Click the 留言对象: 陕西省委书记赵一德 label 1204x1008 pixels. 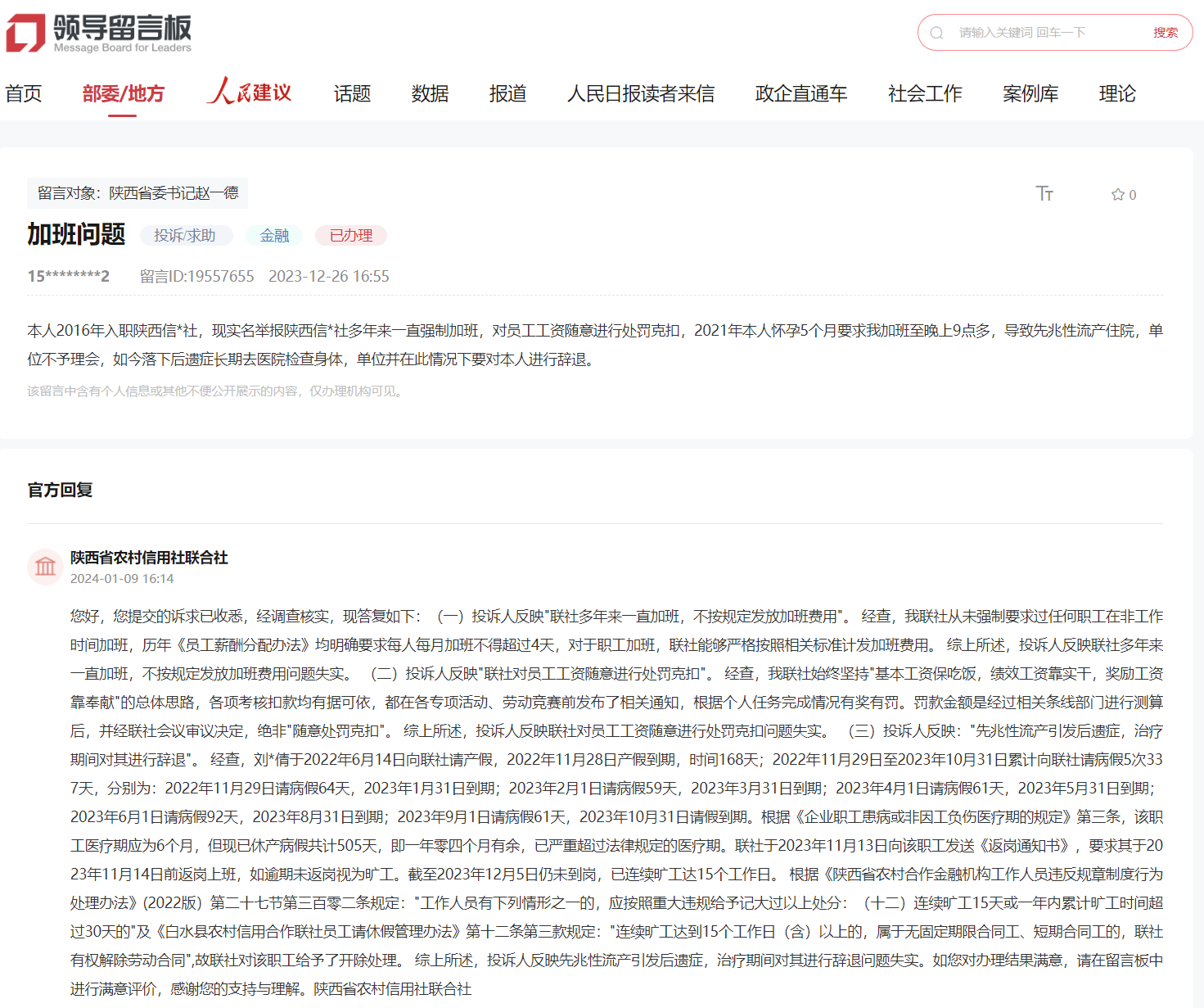pyautogui.click(x=138, y=193)
